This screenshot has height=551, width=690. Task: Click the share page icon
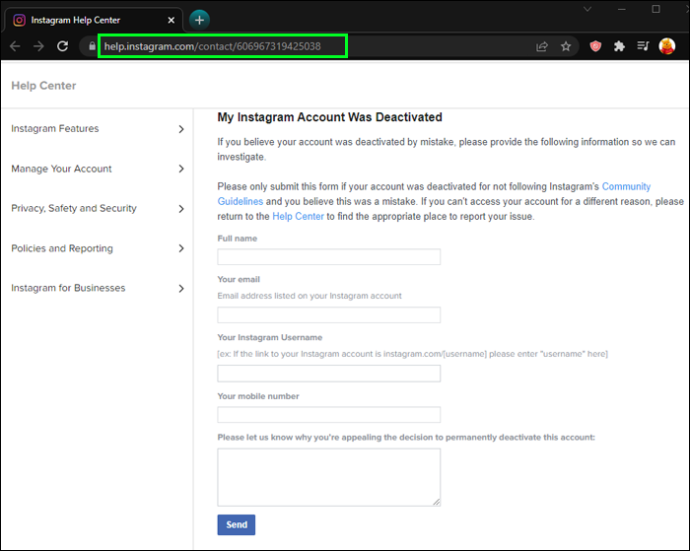542,46
